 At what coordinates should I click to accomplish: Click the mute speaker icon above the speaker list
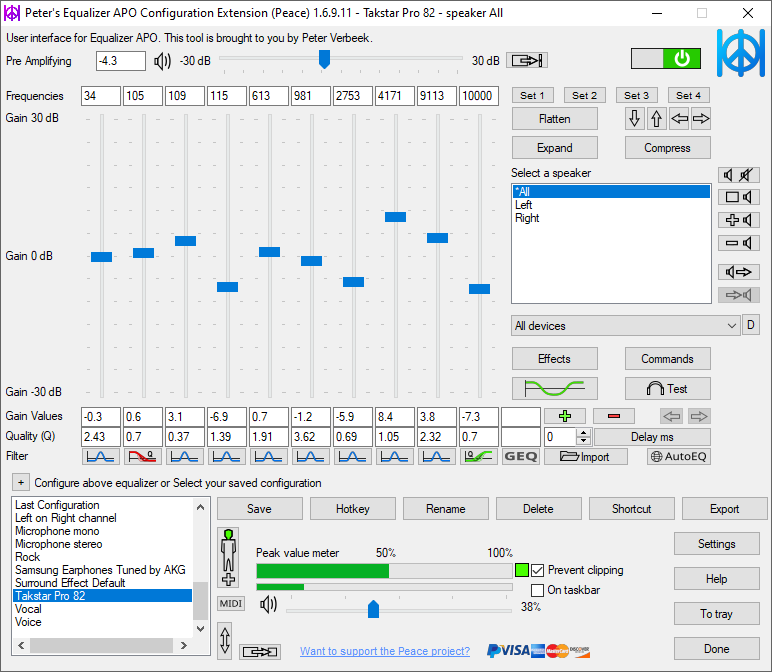pos(739,174)
